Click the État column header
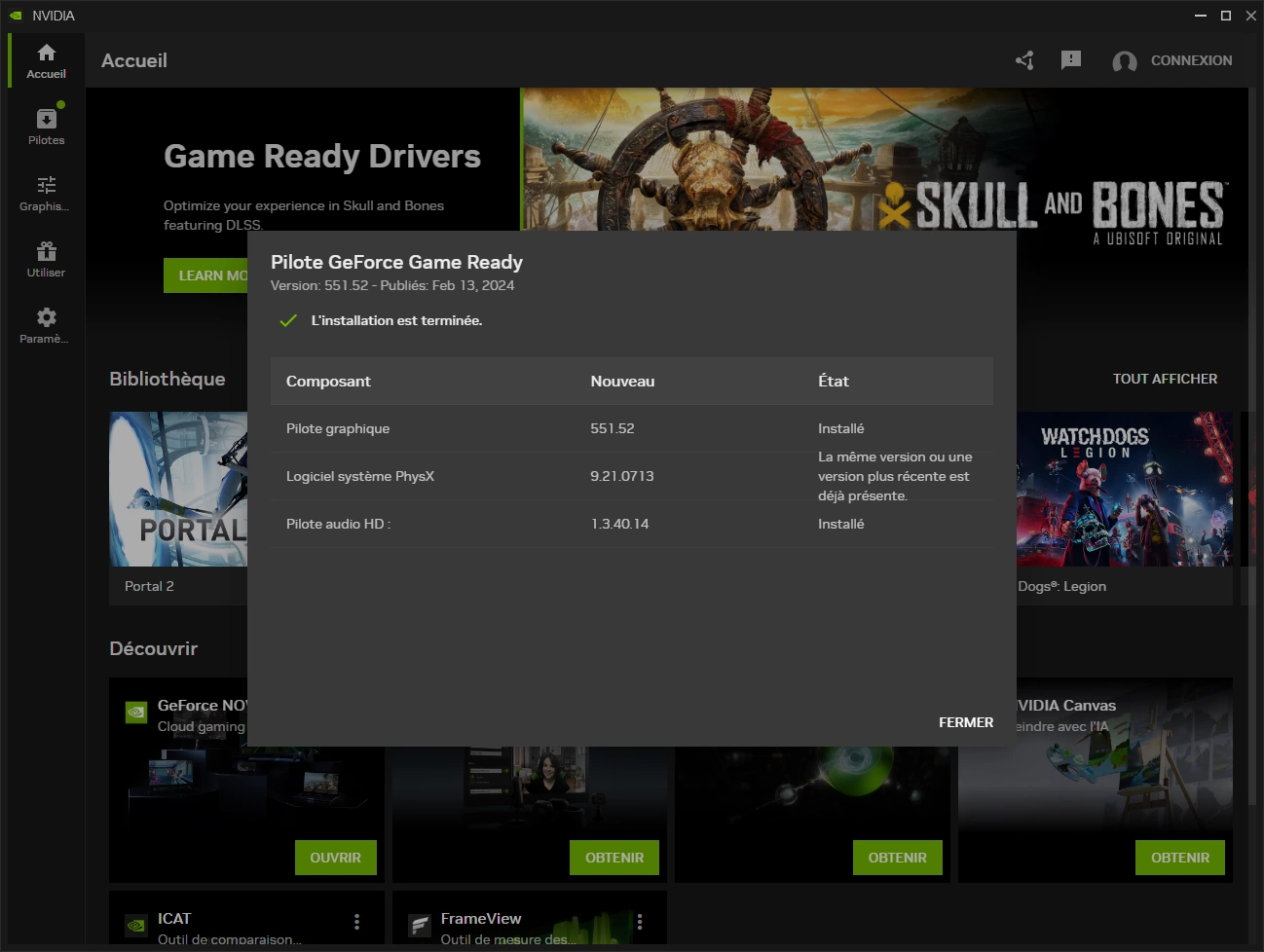The height and width of the screenshot is (952, 1264). coord(834,381)
